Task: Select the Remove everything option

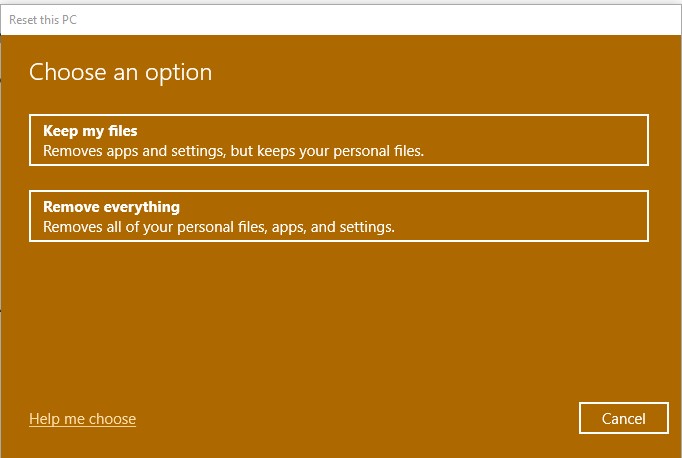Action: coord(339,216)
